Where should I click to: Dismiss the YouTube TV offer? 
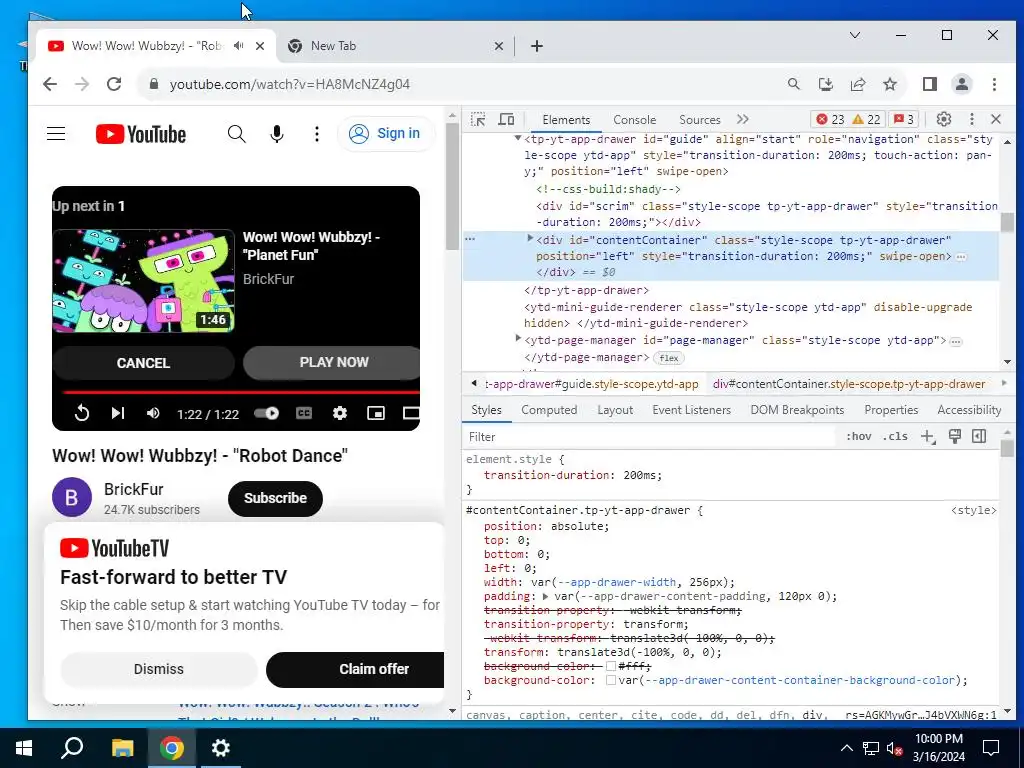coord(159,669)
